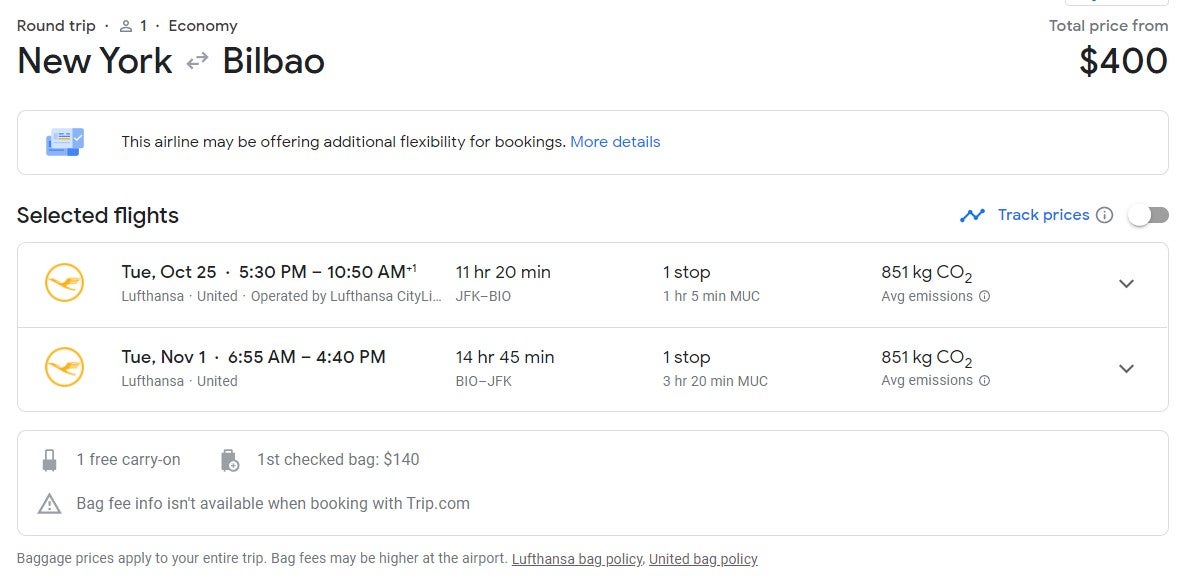
Task: Open the United bag policy link
Action: pyautogui.click(x=703, y=559)
